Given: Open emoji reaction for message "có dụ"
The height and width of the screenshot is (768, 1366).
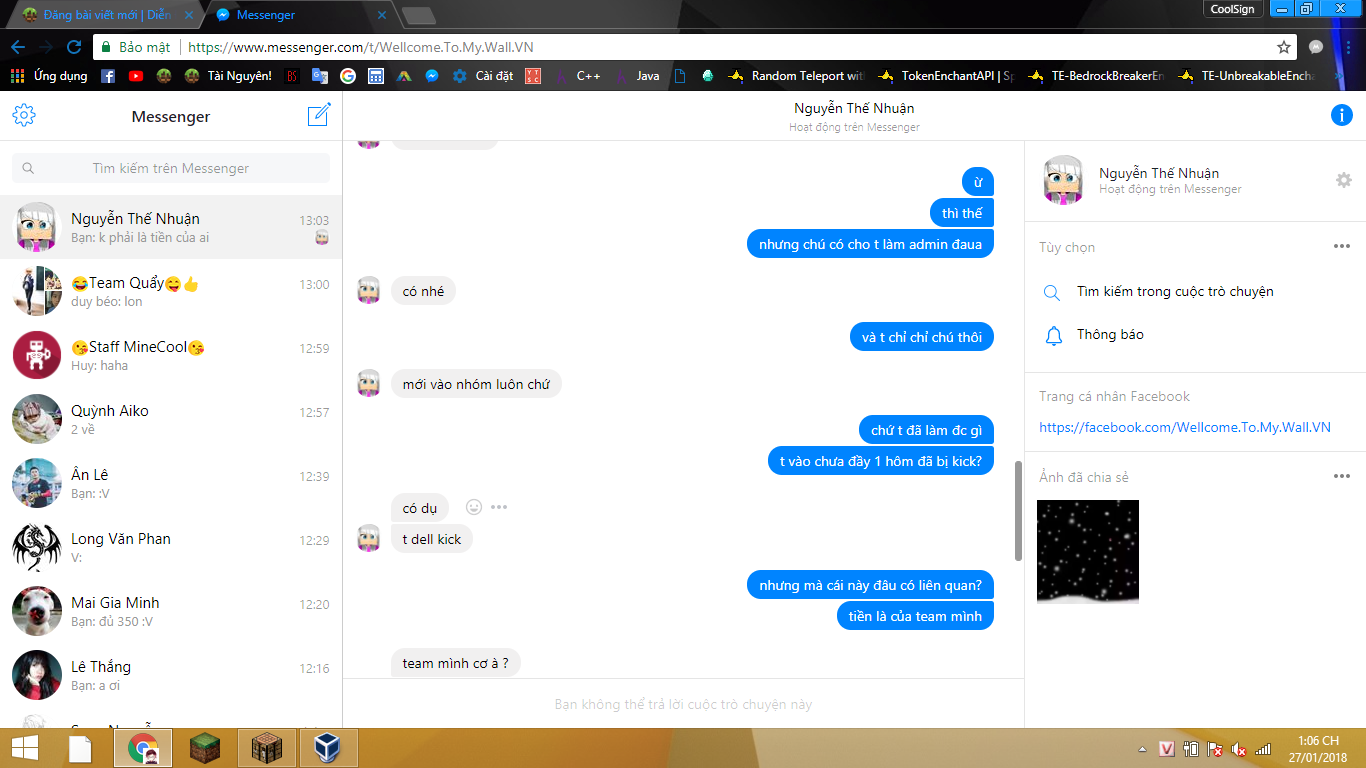Looking at the screenshot, I should click(x=474, y=507).
